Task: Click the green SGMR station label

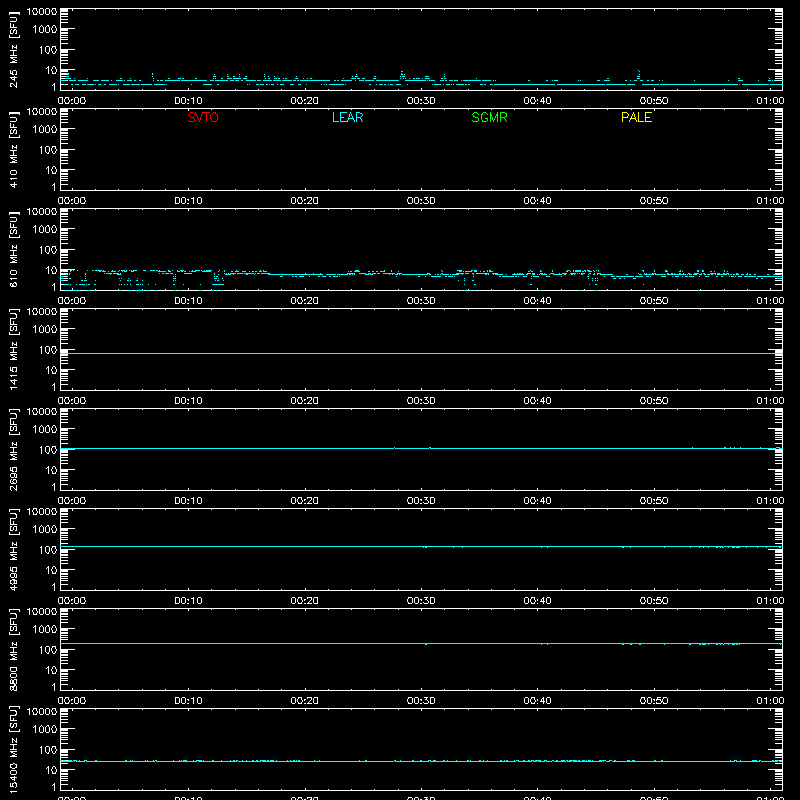Action: click(489, 117)
